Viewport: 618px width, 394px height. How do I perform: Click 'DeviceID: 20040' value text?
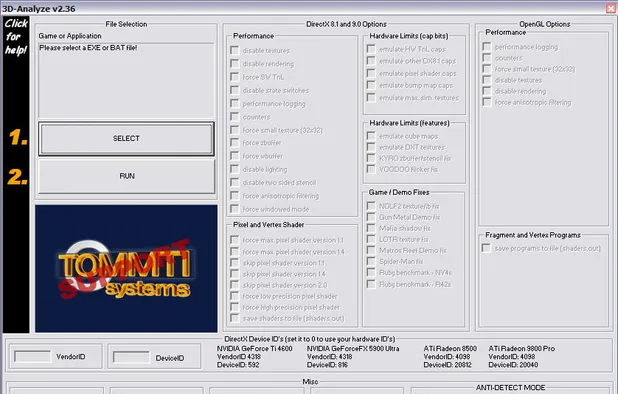pyautogui.click(x=513, y=365)
